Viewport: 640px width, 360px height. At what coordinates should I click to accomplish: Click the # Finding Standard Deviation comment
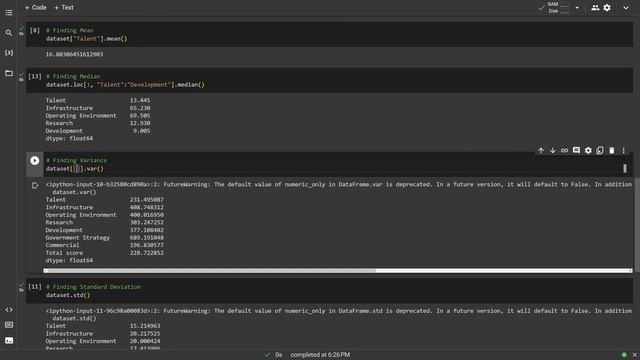pyautogui.click(x=93, y=287)
